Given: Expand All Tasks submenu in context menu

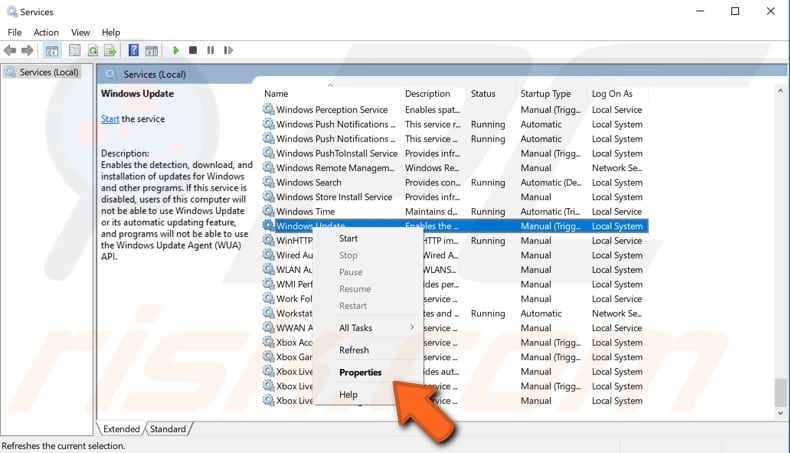Looking at the screenshot, I should [368, 328].
